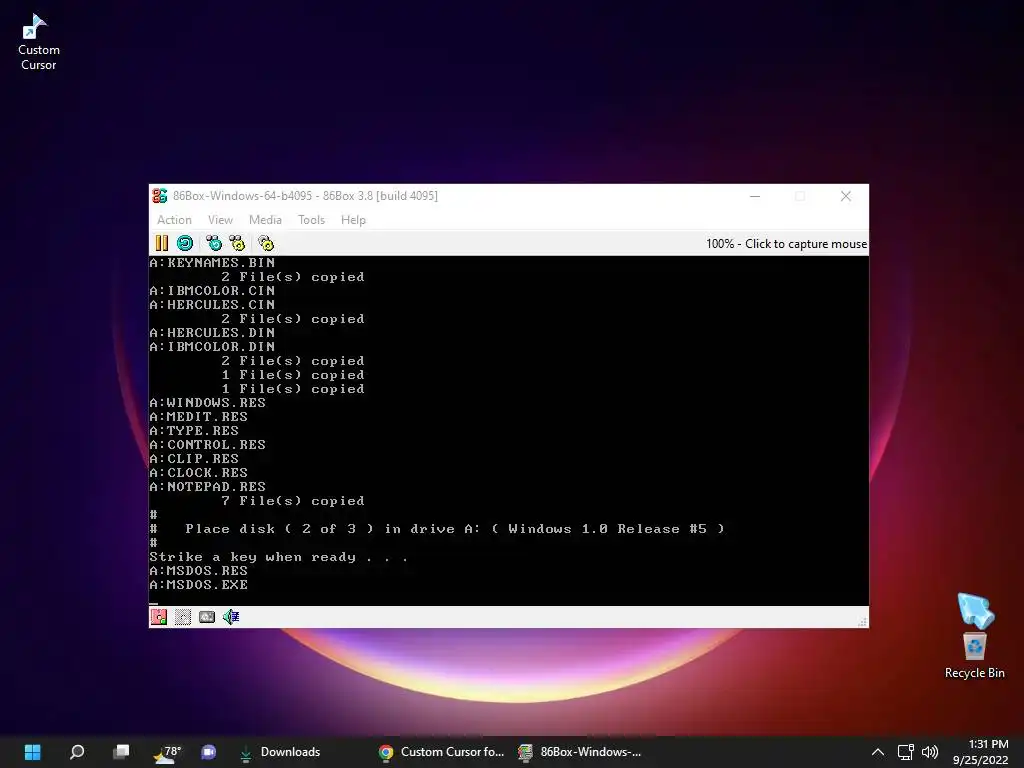Viewport: 1024px width, 768px height.
Task: Click the 'A:NOTEPAD.RES' line
Action: pyautogui.click(x=208, y=487)
